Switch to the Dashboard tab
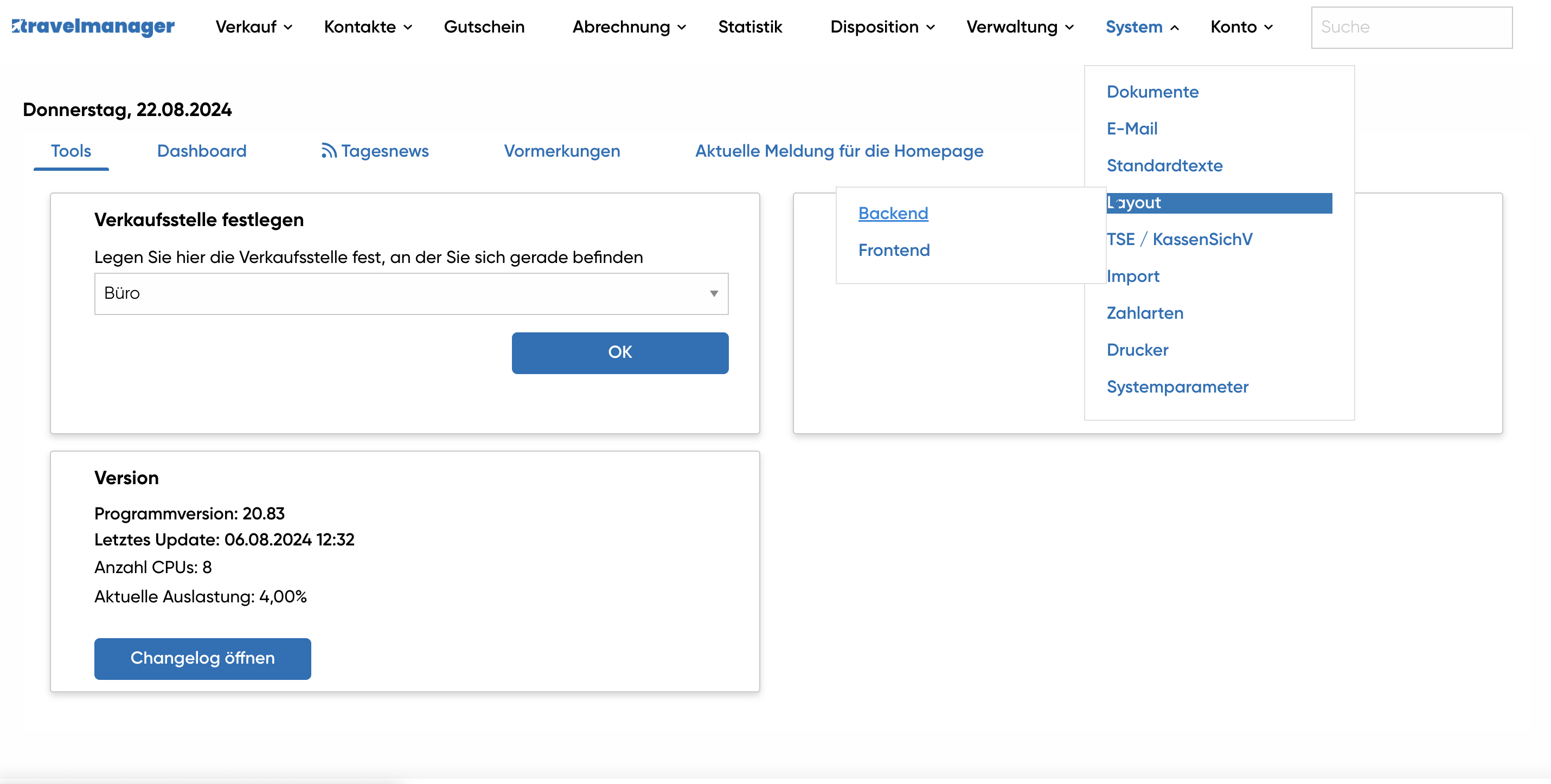This screenshot has height=784, width=1551. coord(202,151)
